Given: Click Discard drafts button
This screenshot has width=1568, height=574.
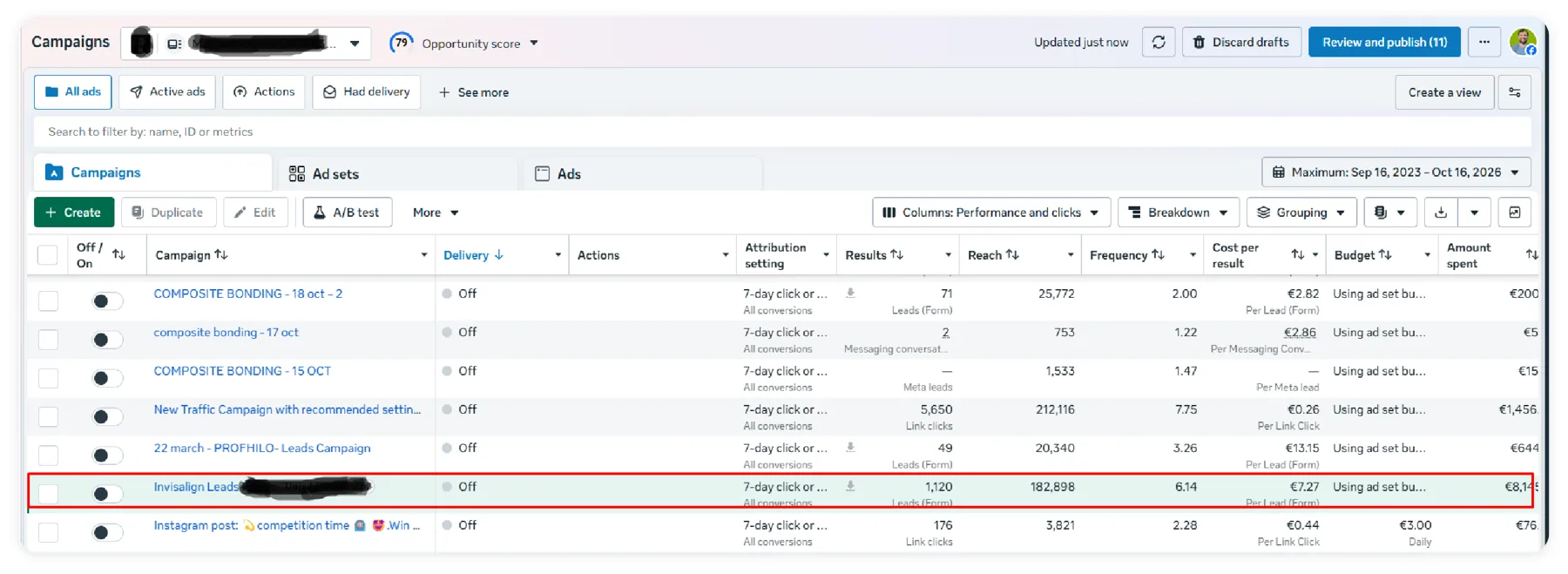Looking at the screenshot, I should coord(1241,43).
